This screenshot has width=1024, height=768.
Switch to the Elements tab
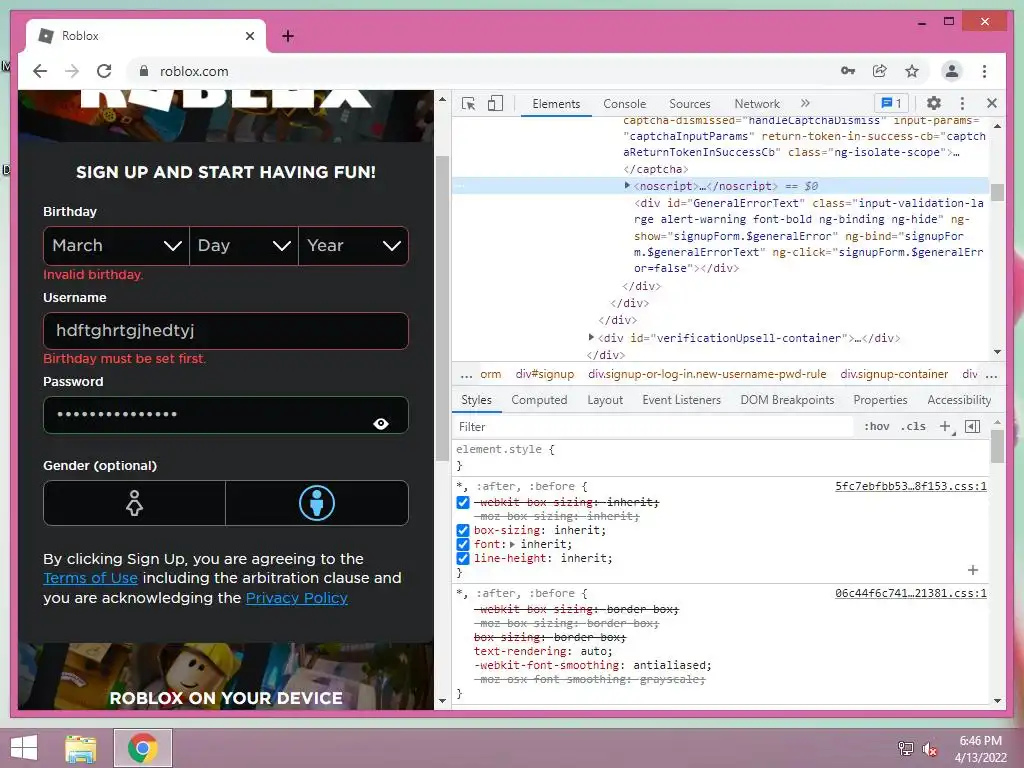pos(556,104)
